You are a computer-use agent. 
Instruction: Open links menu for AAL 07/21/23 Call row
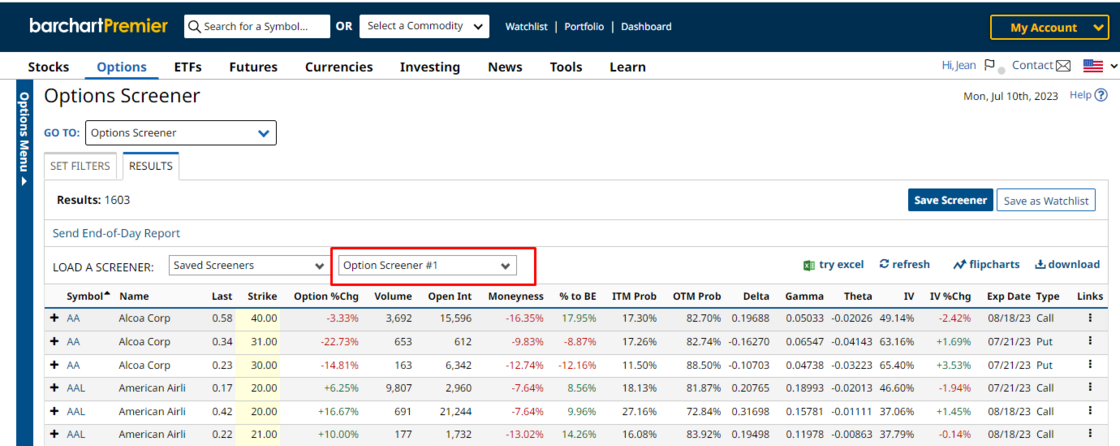pos(1090,387)
